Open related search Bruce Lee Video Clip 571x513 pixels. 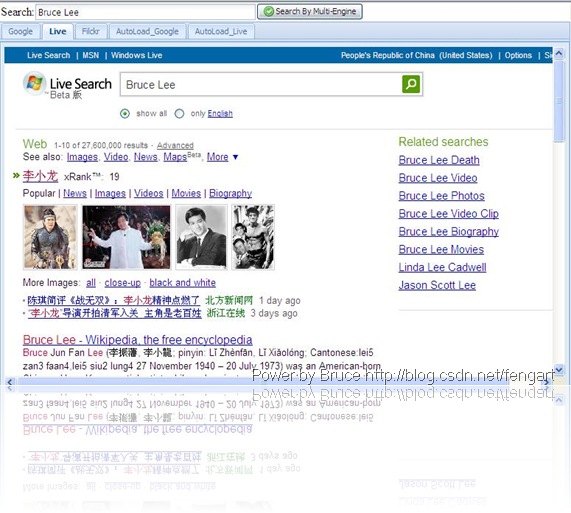tap(448, 214)
